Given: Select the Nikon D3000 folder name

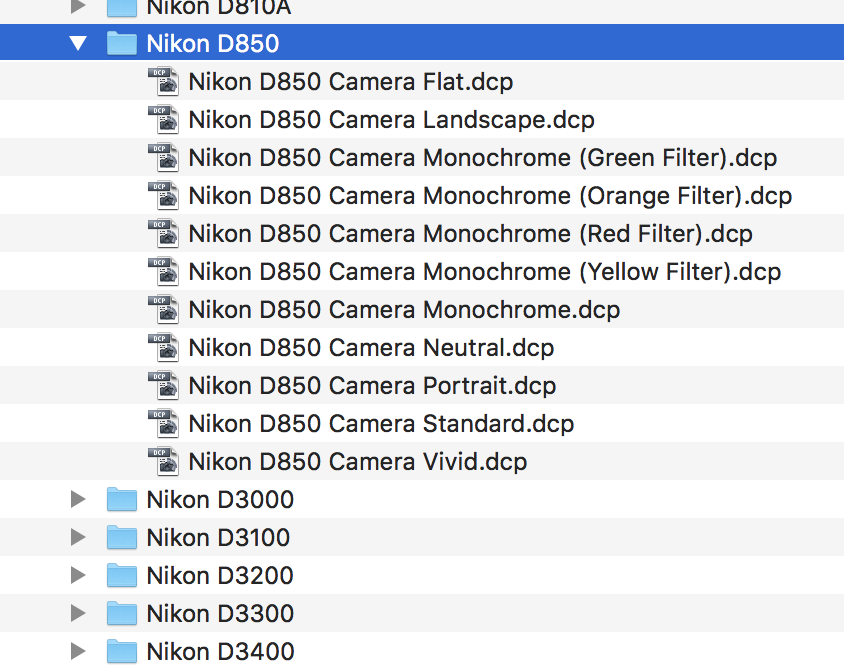Looking at the screenshot, I should pyautogui.click(x=220, y=500).
